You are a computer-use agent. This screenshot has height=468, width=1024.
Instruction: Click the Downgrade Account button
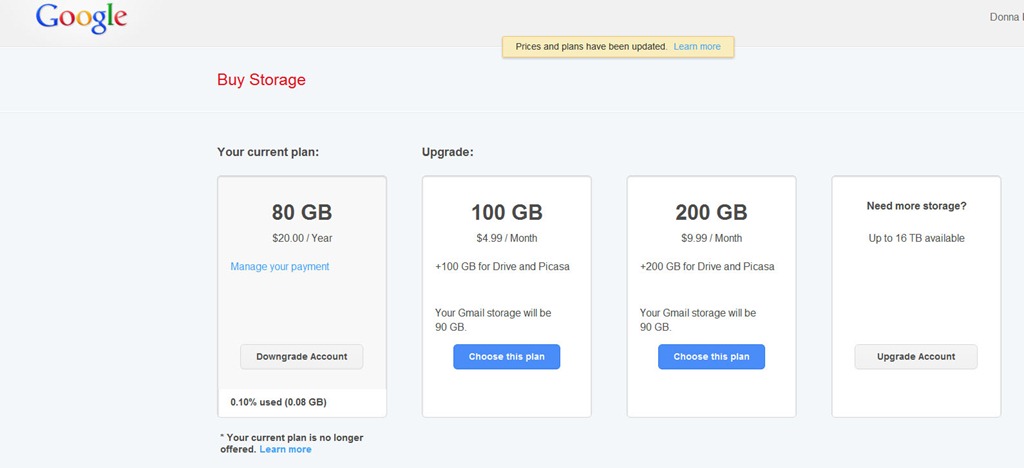302,357
